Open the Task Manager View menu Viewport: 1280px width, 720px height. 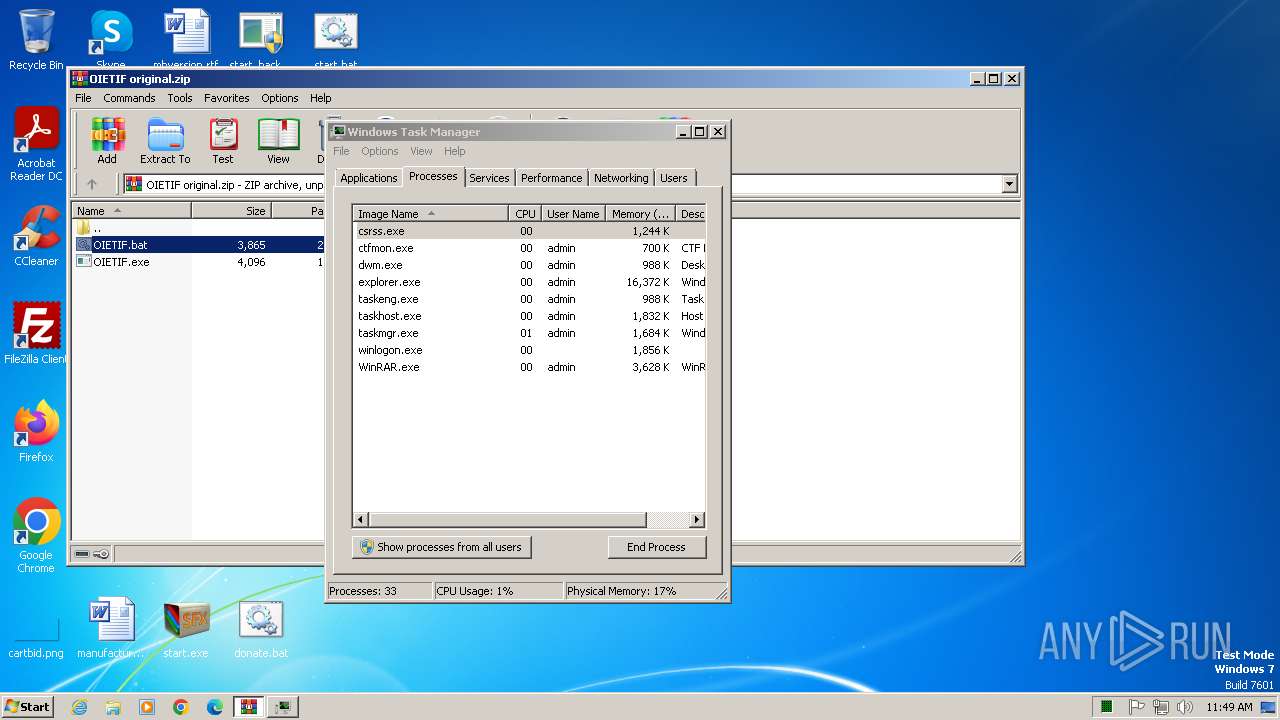point(421,151)
